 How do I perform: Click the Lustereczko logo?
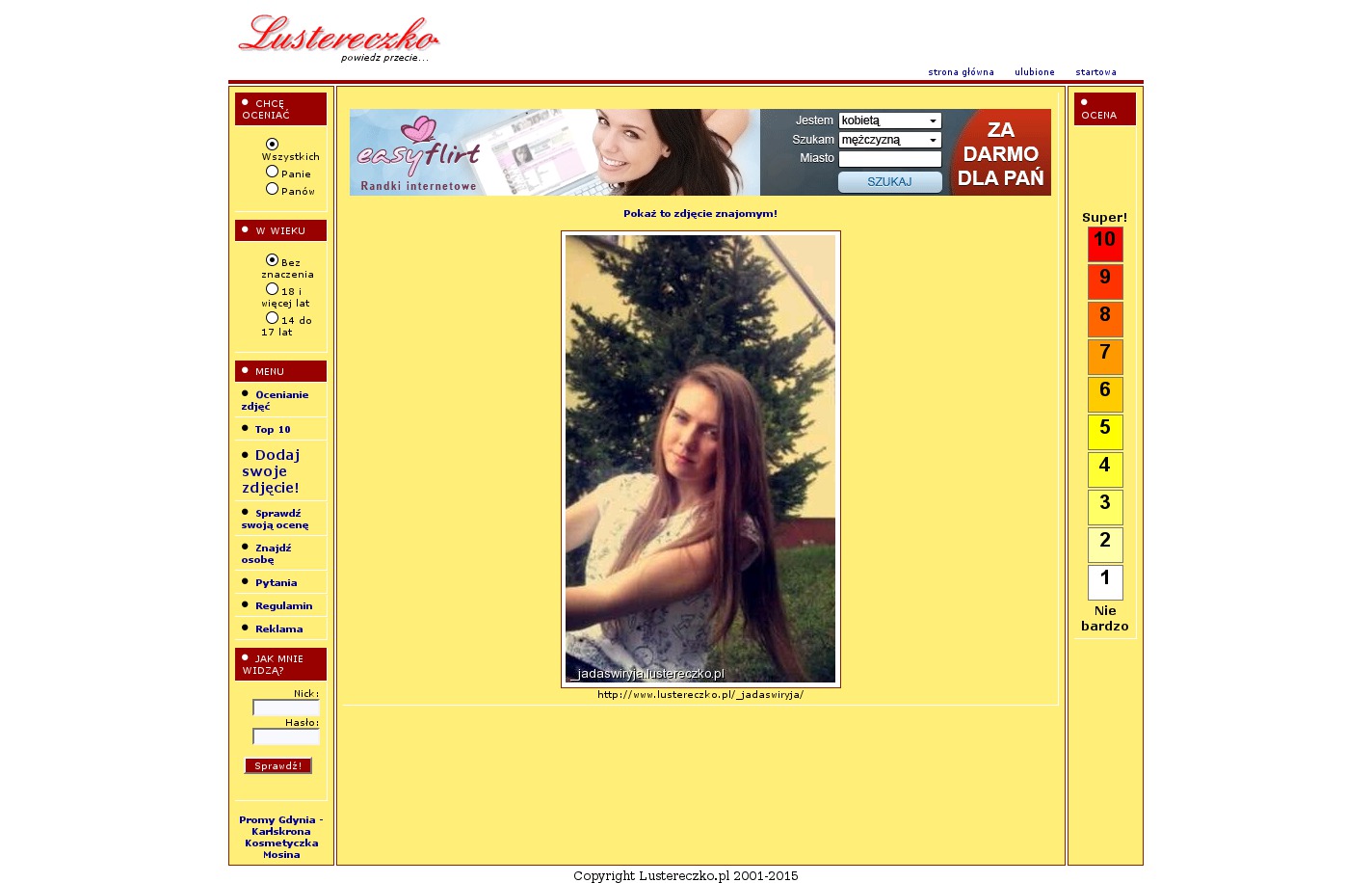(x=338, y=39)
